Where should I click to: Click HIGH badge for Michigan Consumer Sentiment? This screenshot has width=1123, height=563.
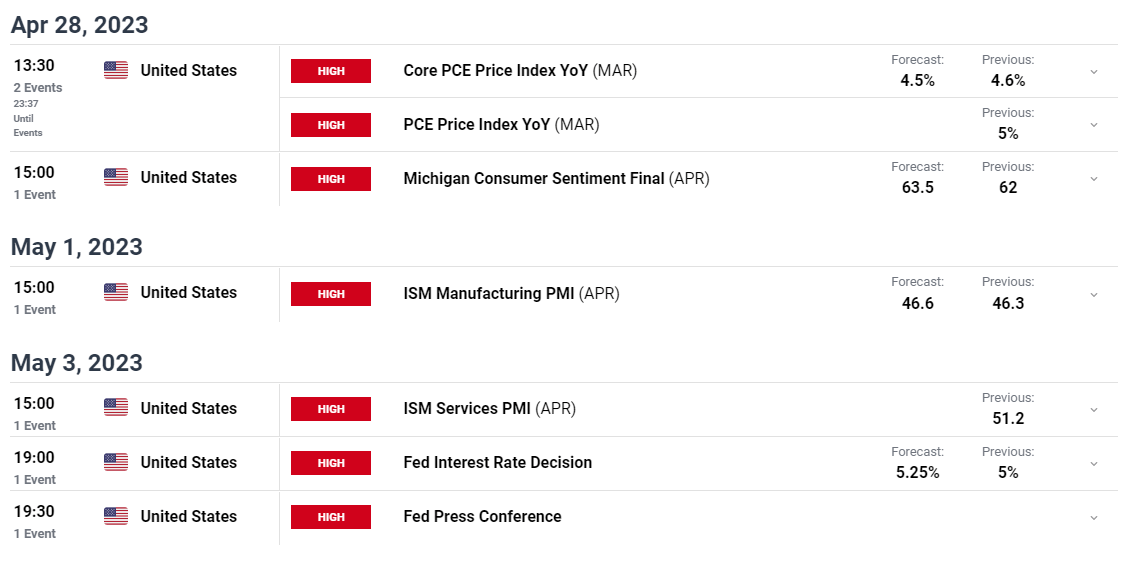coord(331,179)
